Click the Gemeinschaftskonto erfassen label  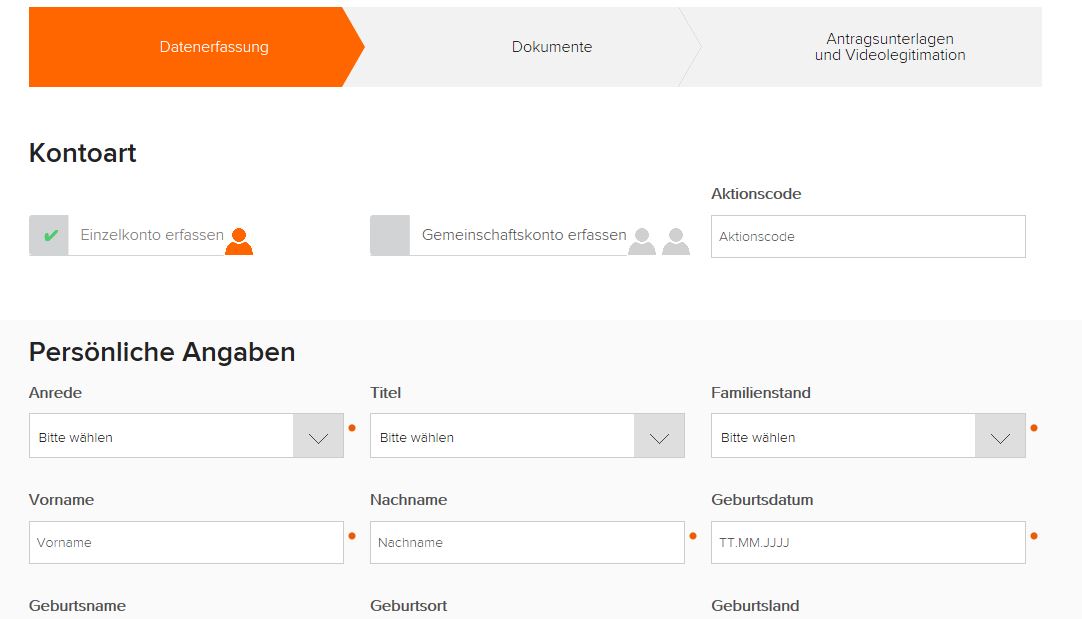[x=524, y=235]
